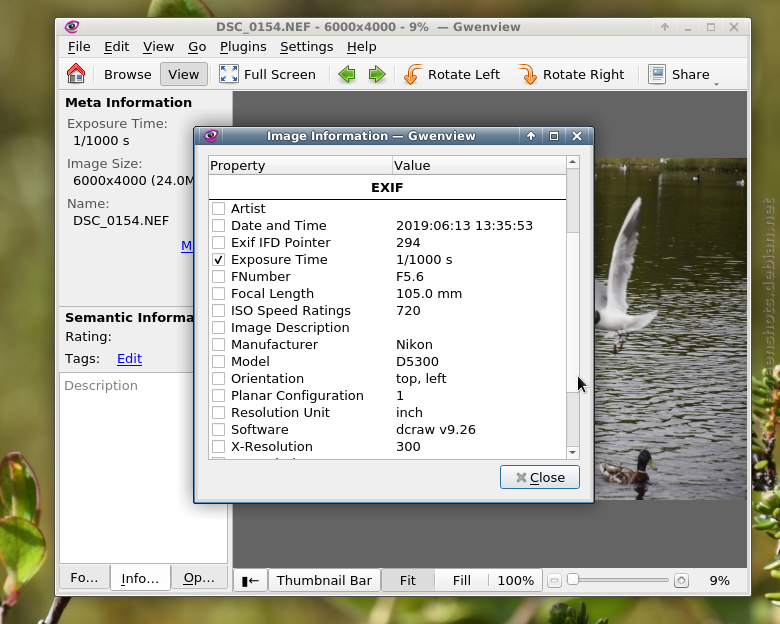Click the Gwenview eye icon in the main title bar
This screenshot has height=624, width=780.
click(72, 26)
